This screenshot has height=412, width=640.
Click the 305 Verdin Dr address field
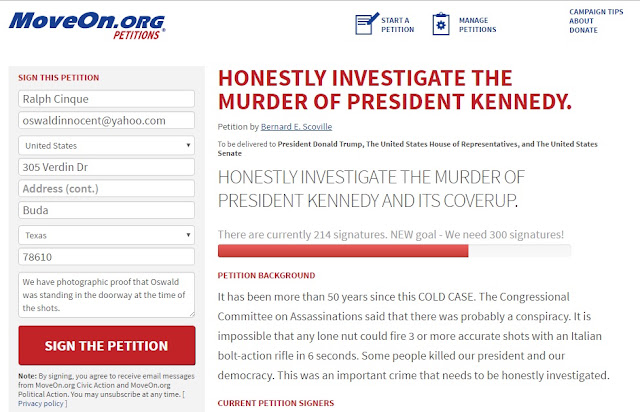[x=107, y=167]
